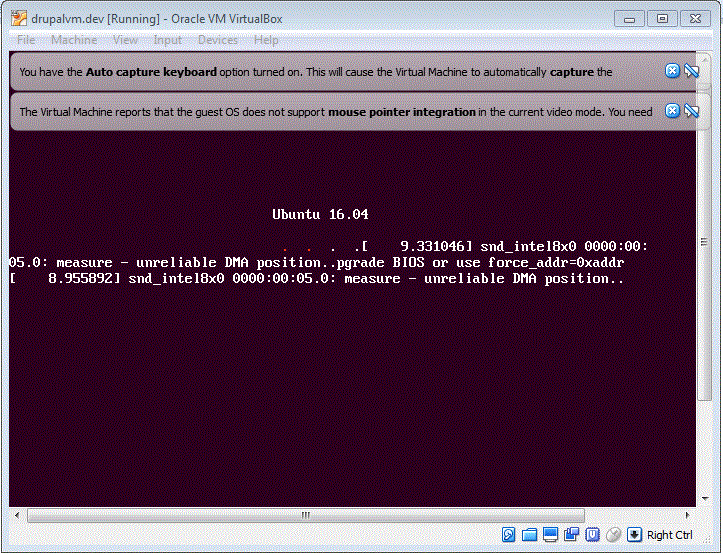Maximize the drupalvm.dev VirtualBox window
This screenshot has width=723, height=554.
(x=662, y=19)
